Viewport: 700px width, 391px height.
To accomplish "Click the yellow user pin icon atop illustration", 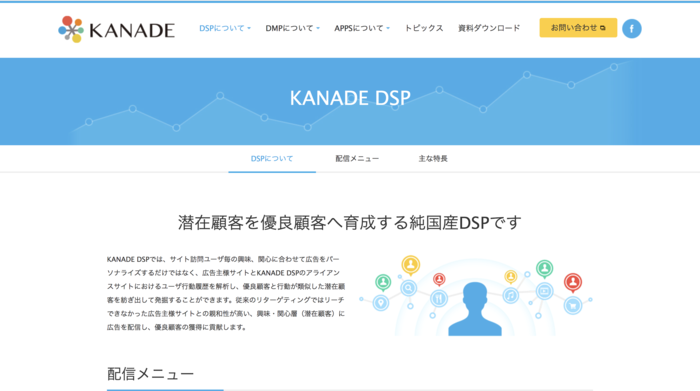I will click(410, 265).
